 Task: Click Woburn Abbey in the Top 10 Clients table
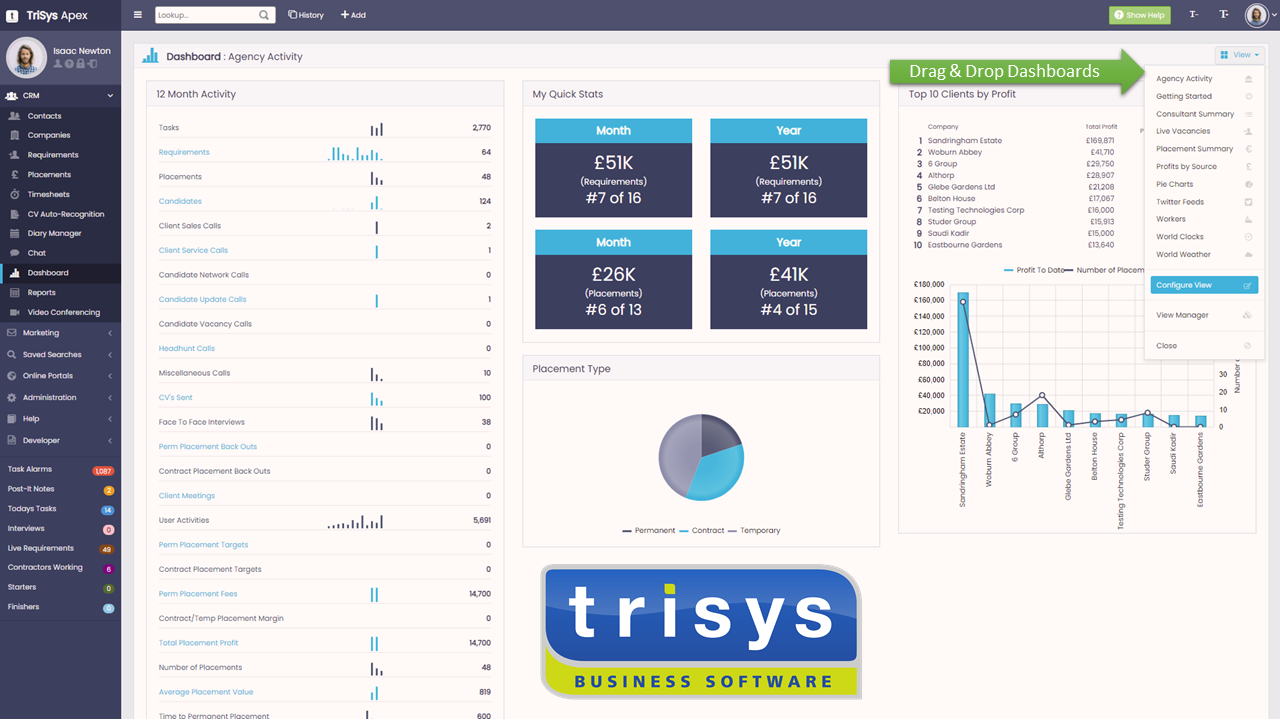pos(955,152)
